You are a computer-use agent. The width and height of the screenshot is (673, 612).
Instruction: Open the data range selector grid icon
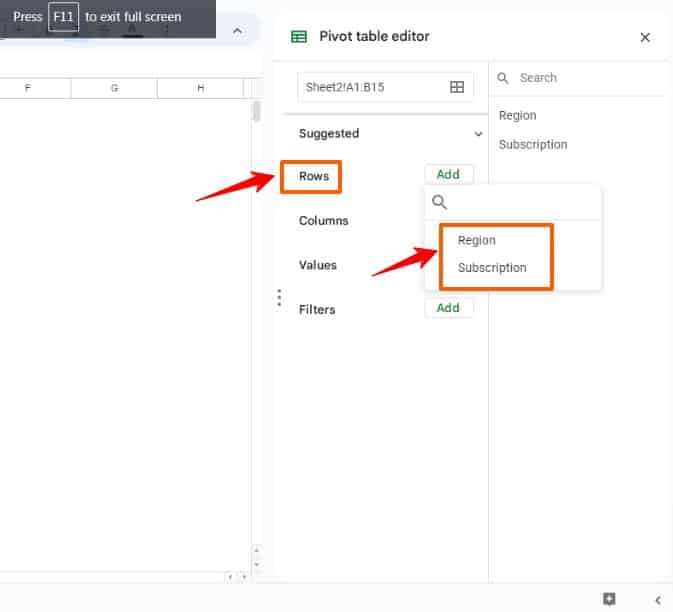tap(457, 87)
